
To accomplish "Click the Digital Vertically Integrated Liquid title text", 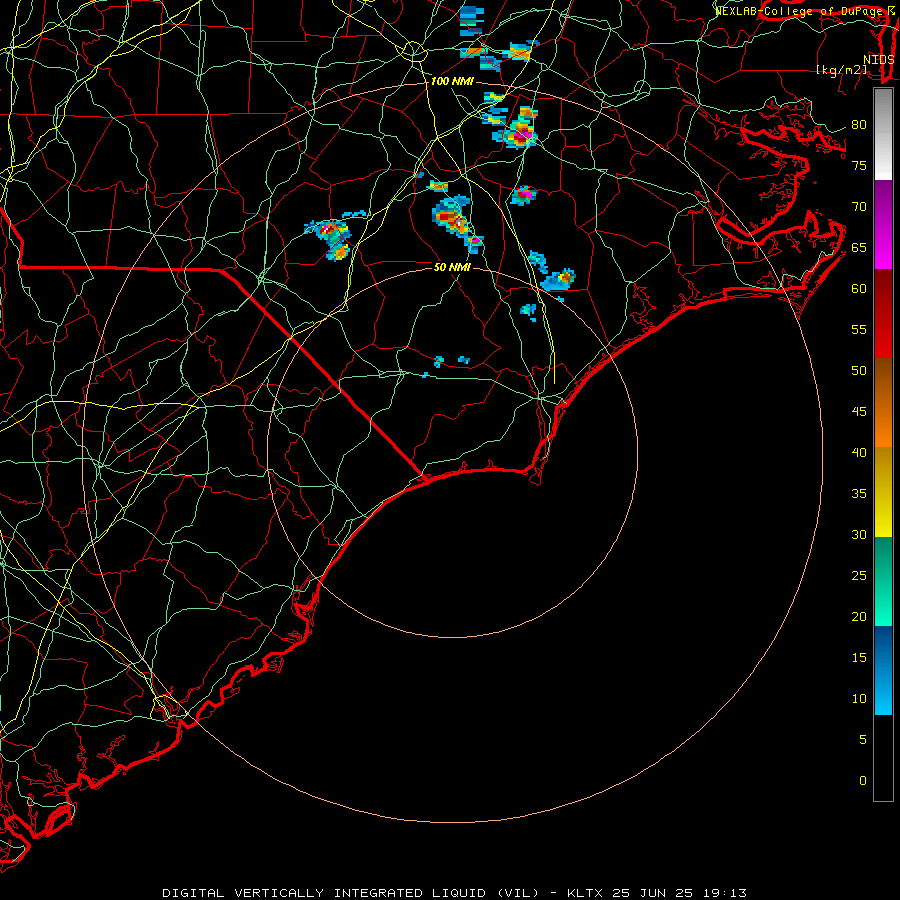I will pos(350,893).
